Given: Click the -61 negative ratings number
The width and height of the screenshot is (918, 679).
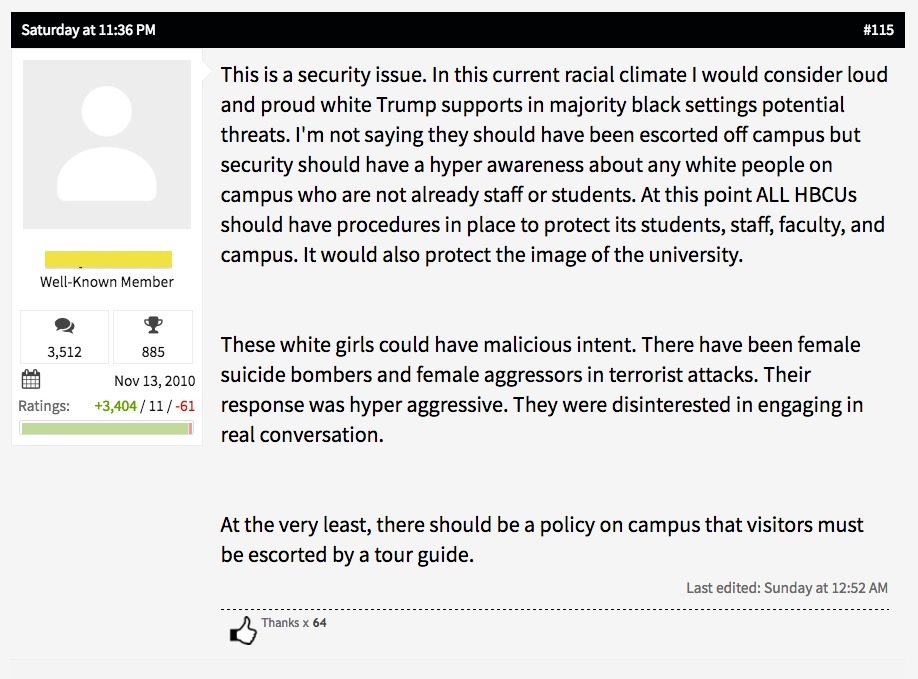Looking at the screenshot, I should coord(185,406).
